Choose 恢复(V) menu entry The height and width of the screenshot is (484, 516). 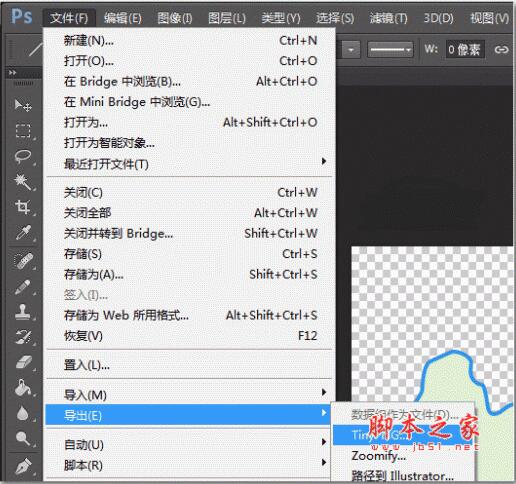190,336
